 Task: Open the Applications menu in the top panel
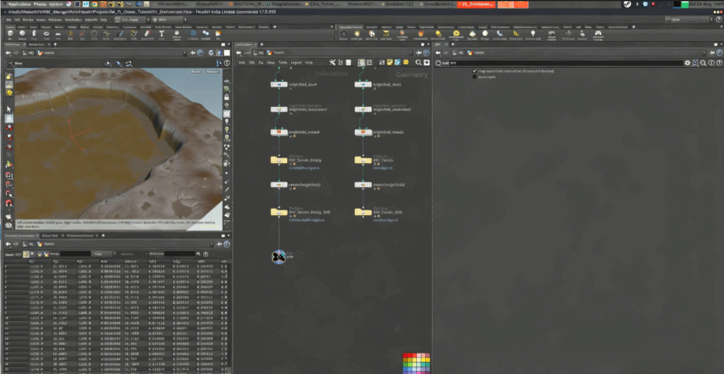19,4
